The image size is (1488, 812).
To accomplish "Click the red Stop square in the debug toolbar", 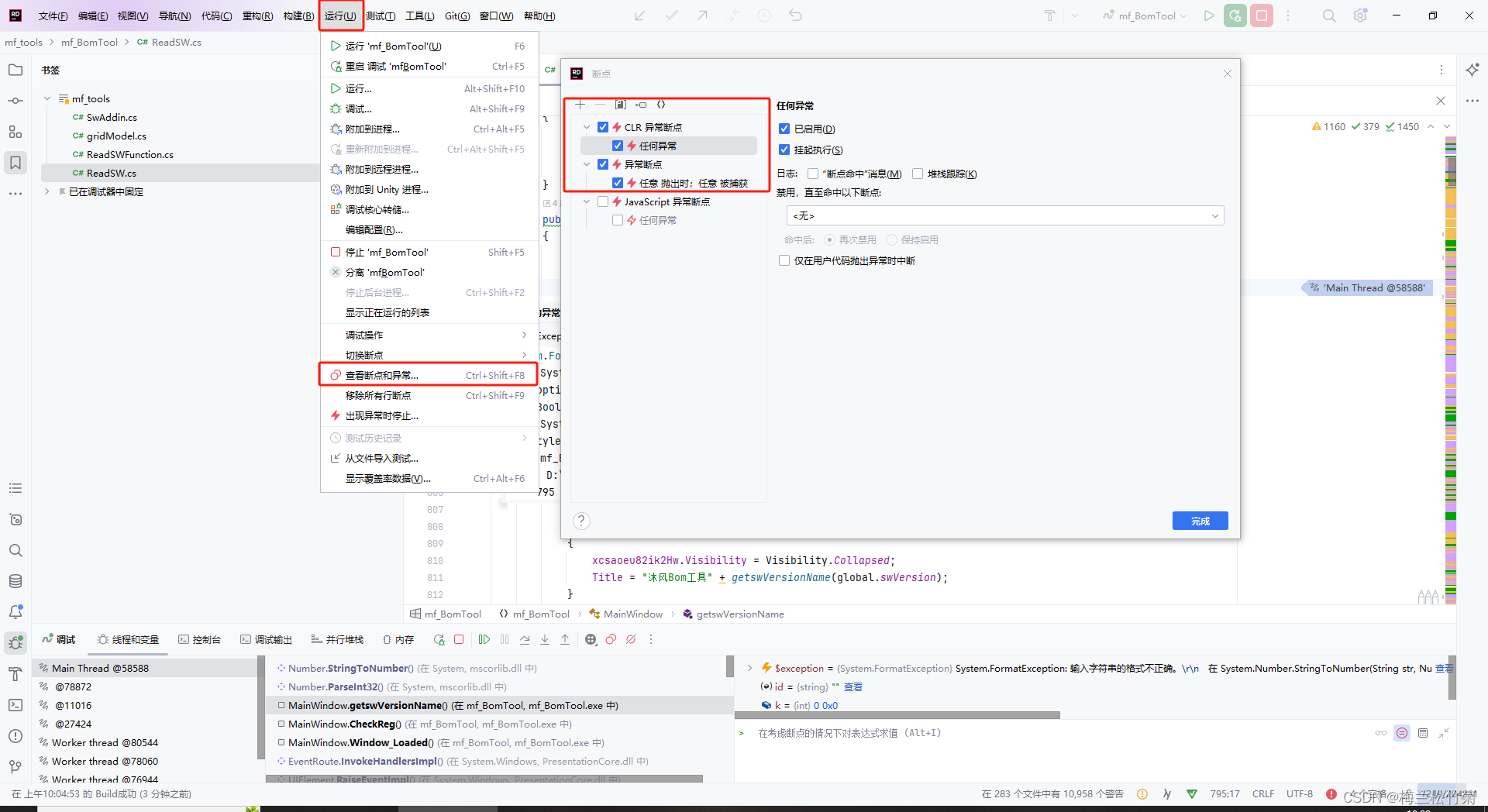I will coord(459,639).
